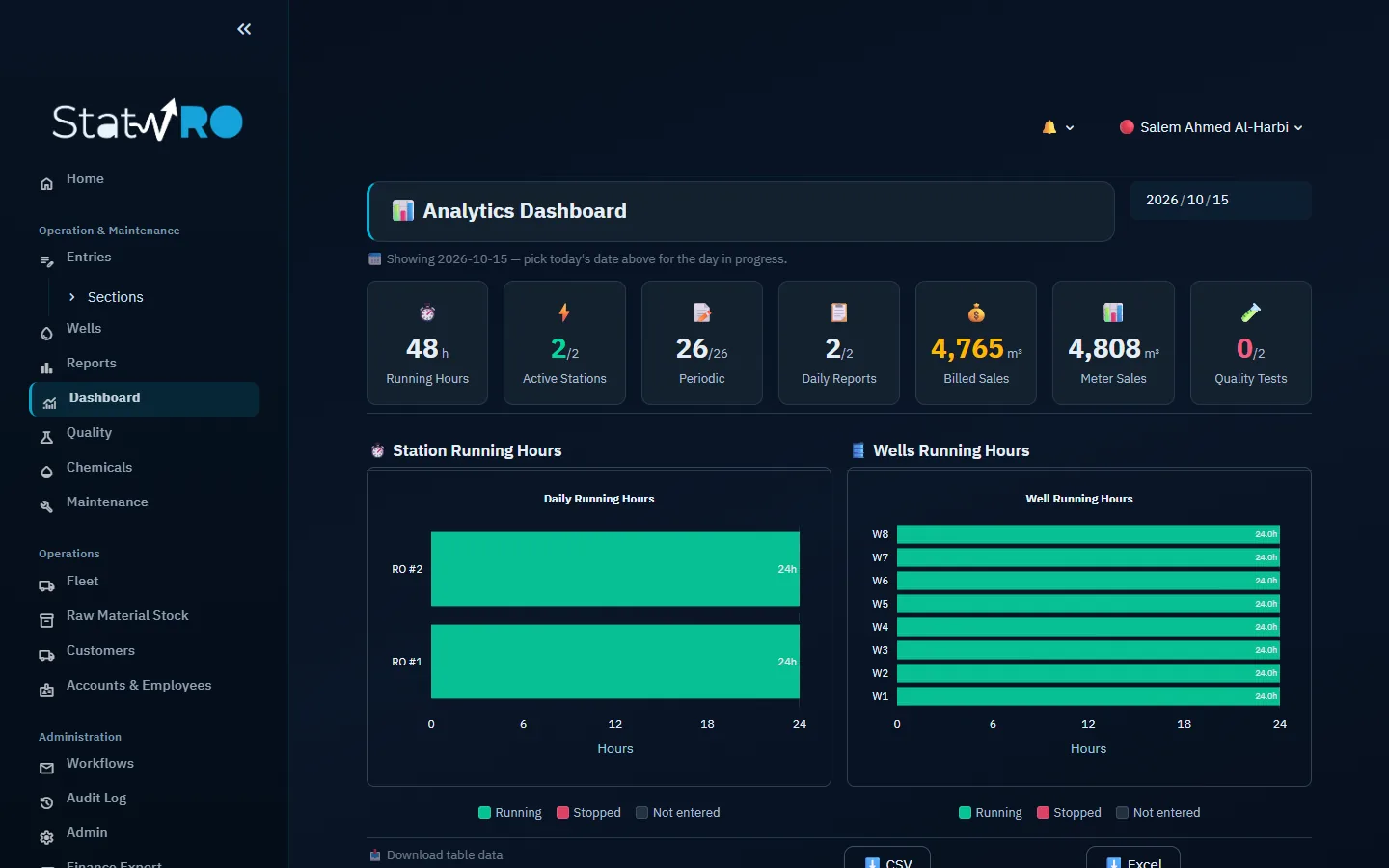Viewport: 1389px width, 868px height.
Task: Open the Running Hours stat card
Action: click(x=427, y=342)
